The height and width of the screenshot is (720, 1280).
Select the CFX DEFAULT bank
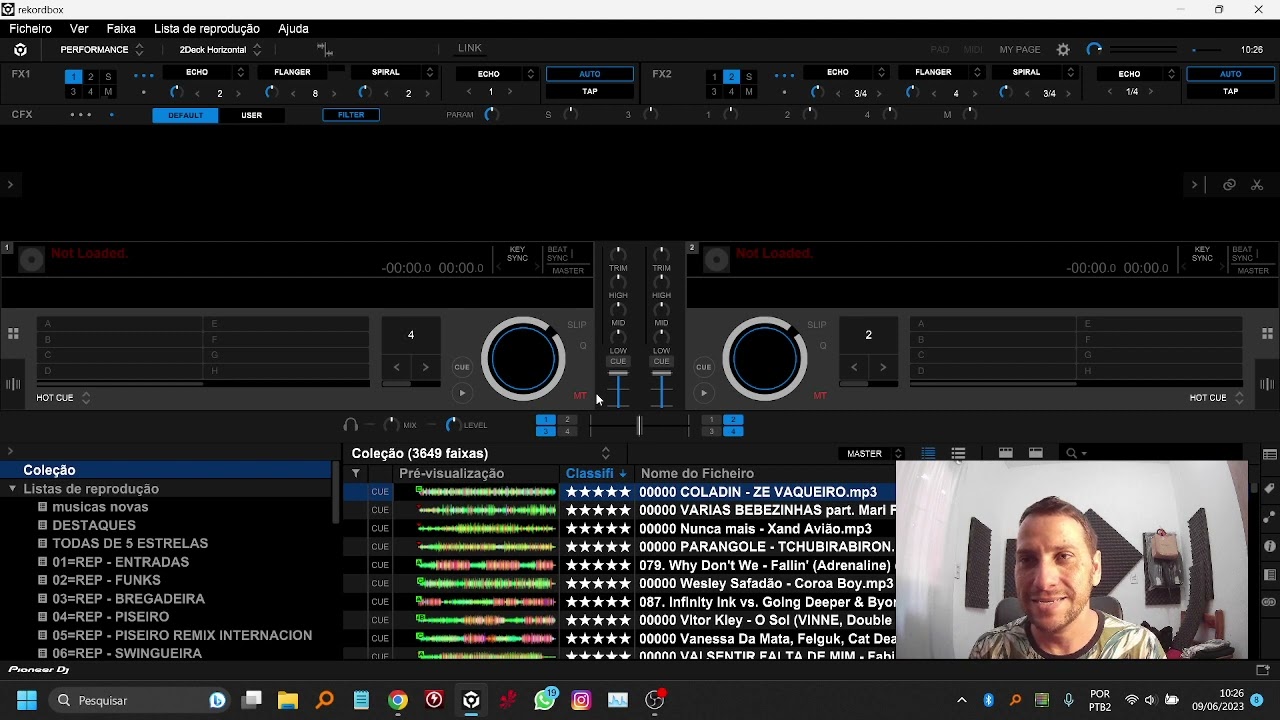[x=185, y=115]
